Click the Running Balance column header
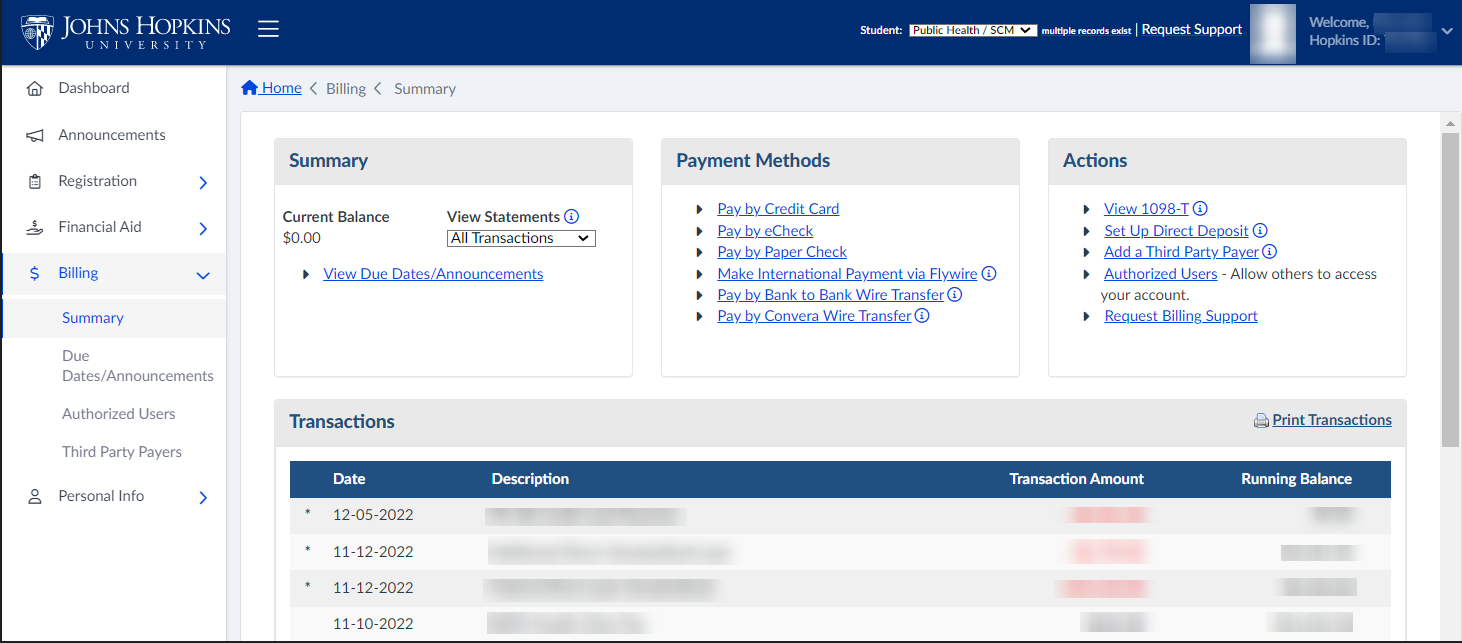Viewport: 1462px width, 643px height. tap(1296, 479)
